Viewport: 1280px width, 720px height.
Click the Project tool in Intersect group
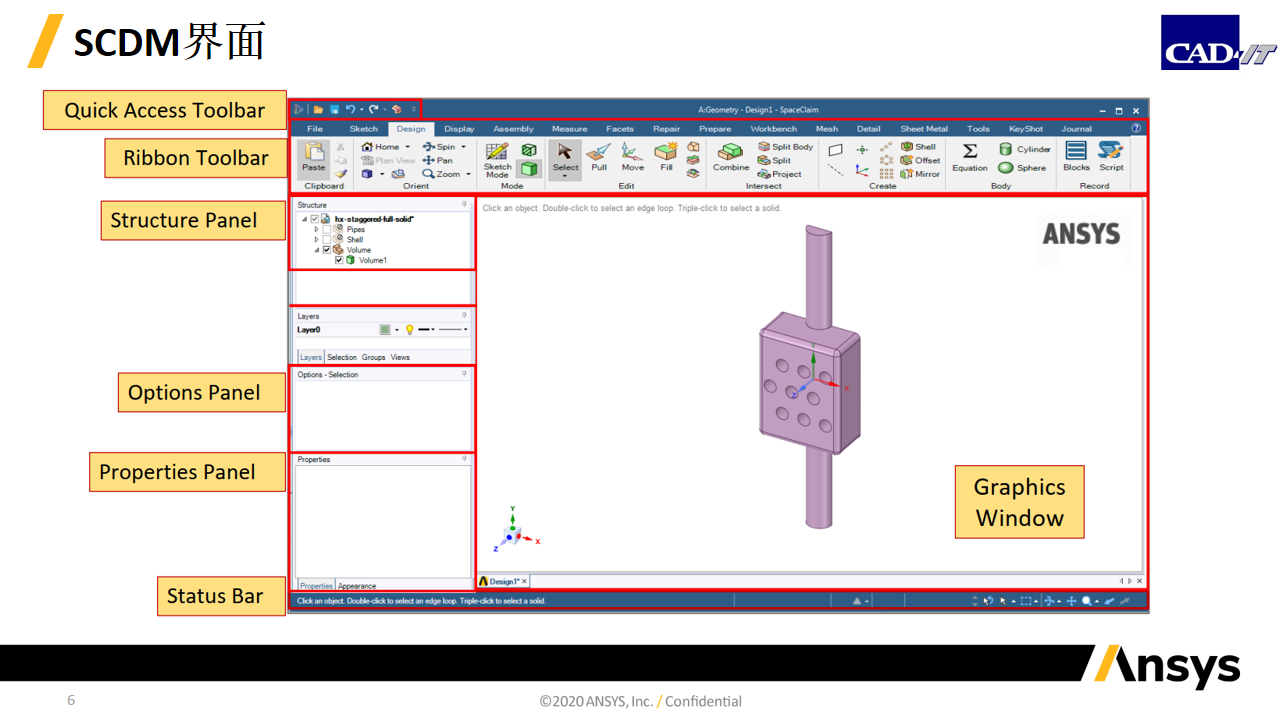(780, 174)
